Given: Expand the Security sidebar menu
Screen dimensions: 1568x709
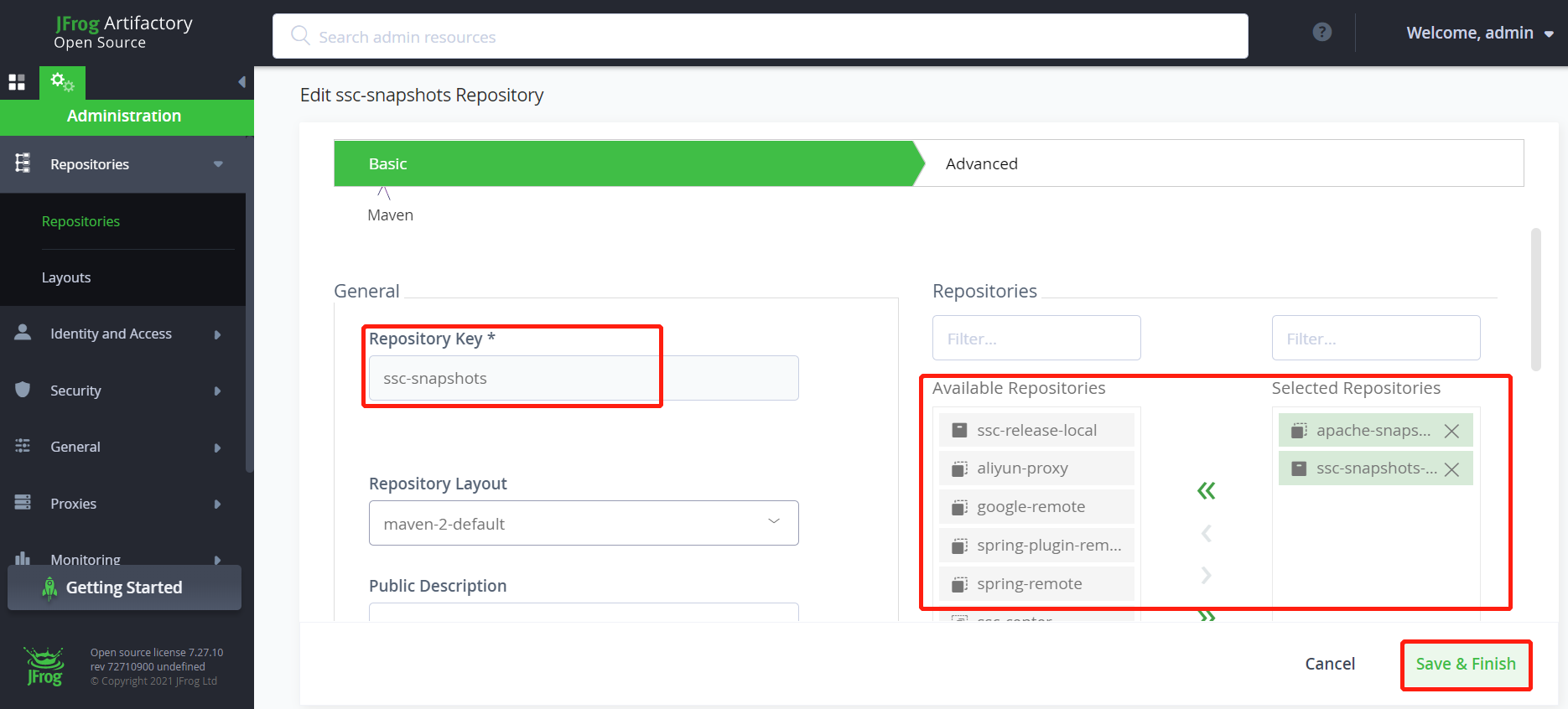Looking at the screenshot, I should click(x=217, y=391).
